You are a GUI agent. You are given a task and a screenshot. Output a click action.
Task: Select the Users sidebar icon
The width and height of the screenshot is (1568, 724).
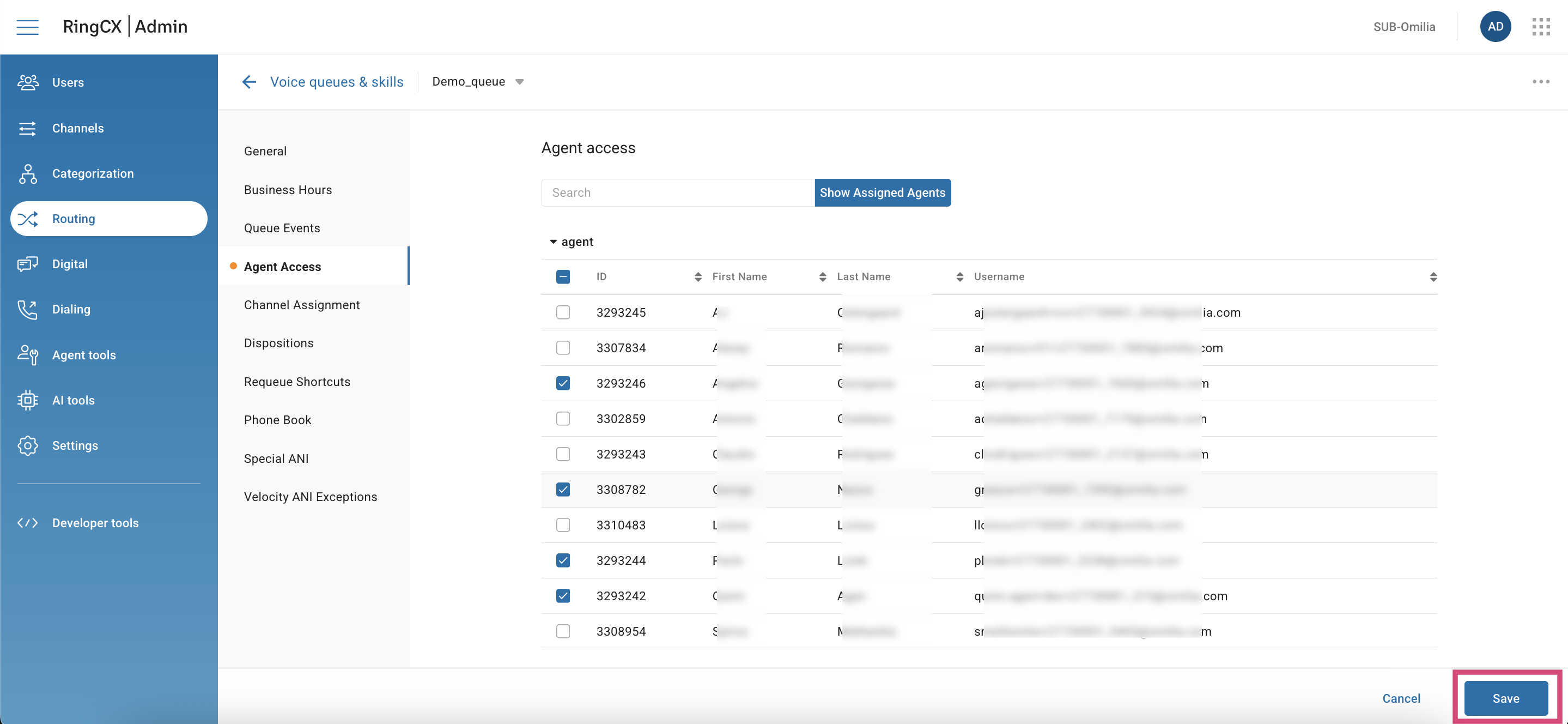click(28, 82)
